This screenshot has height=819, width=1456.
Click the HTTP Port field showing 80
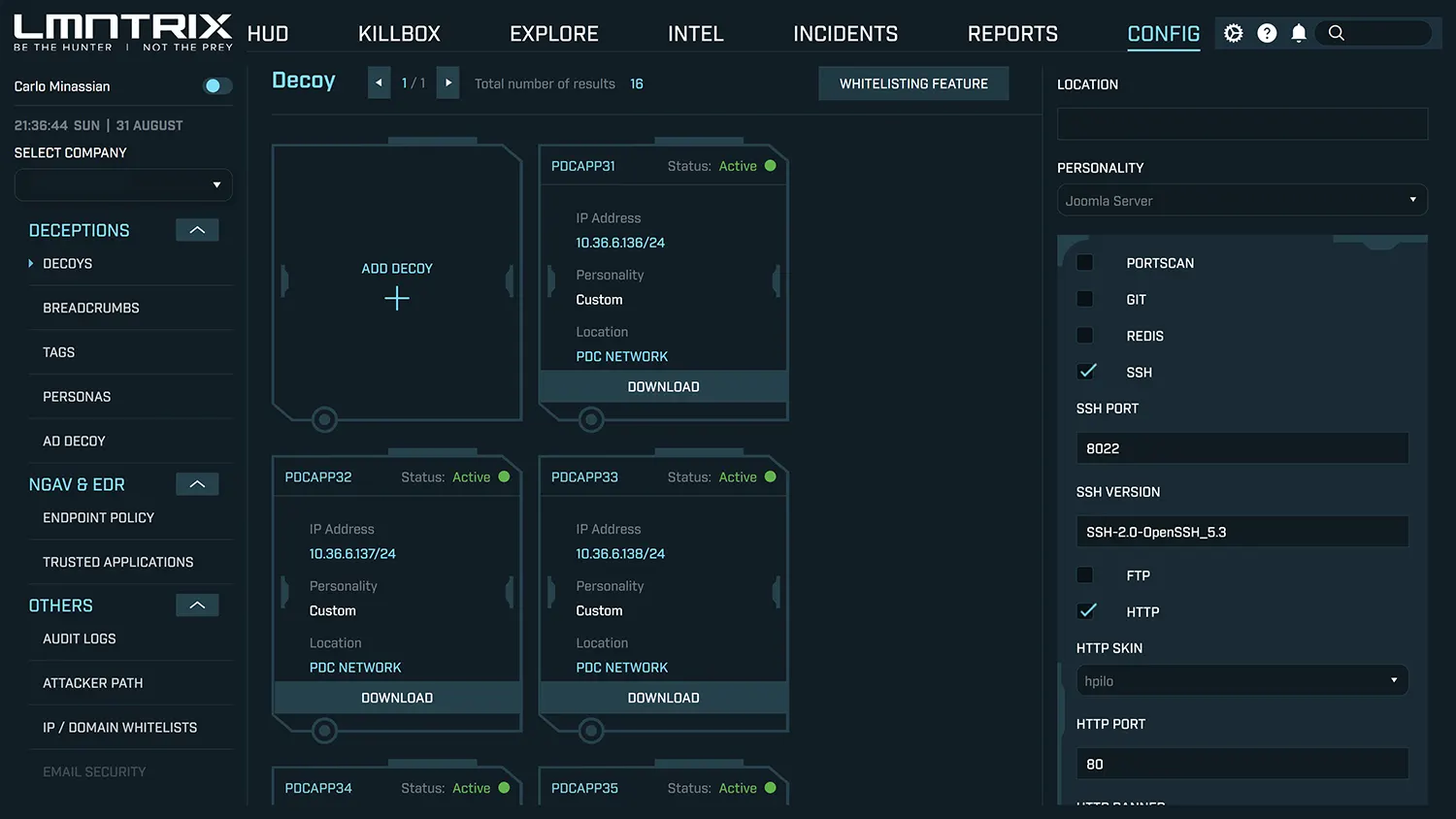(x=1242, y=764)
